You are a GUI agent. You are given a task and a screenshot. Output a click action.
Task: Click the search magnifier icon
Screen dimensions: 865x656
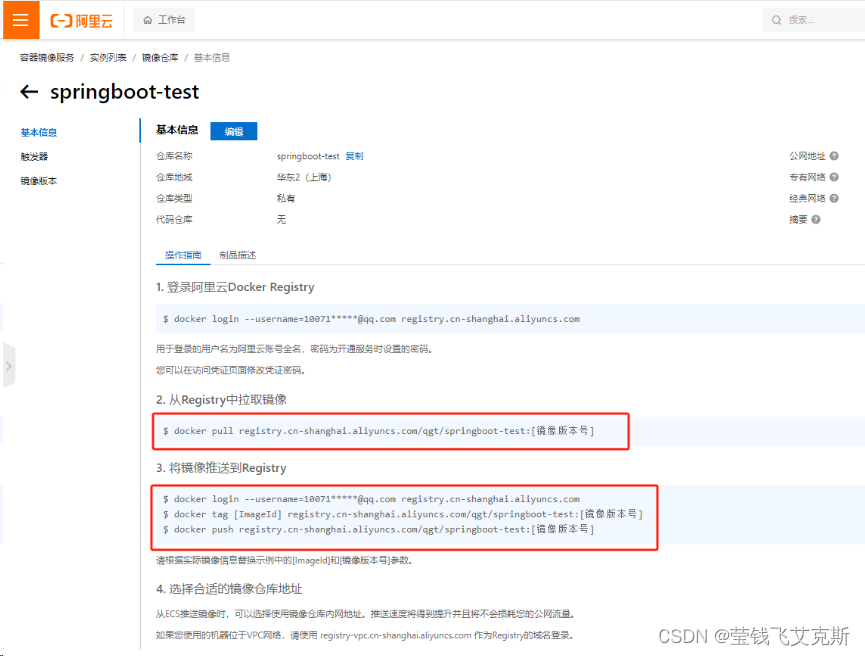(779, 19)
